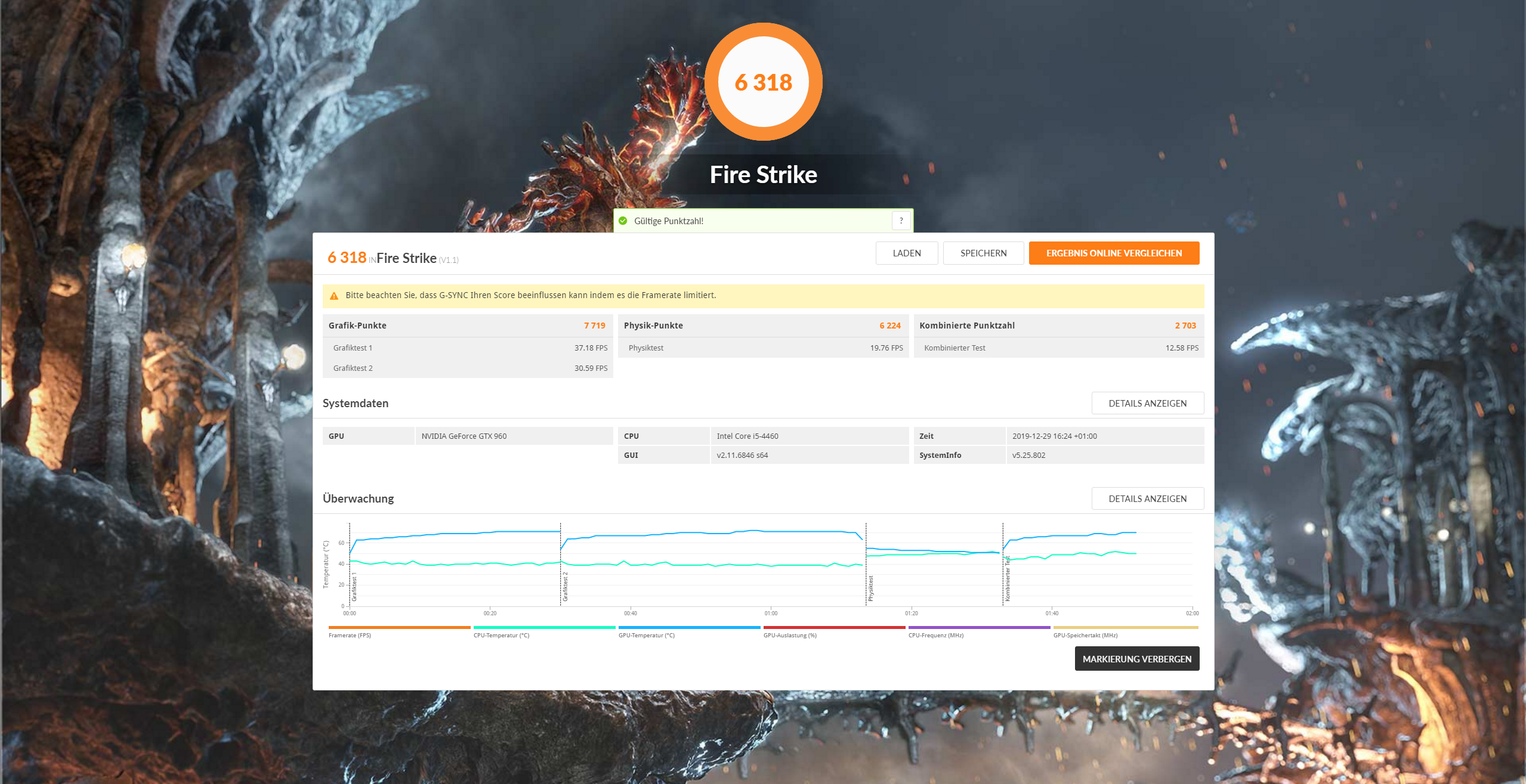The width and height of the screenshot is (1526, 784).
Task: Expand Überwachung with DETAILS ANZEIGEN
Action: pyautogui.click(x=1147, y=499)
